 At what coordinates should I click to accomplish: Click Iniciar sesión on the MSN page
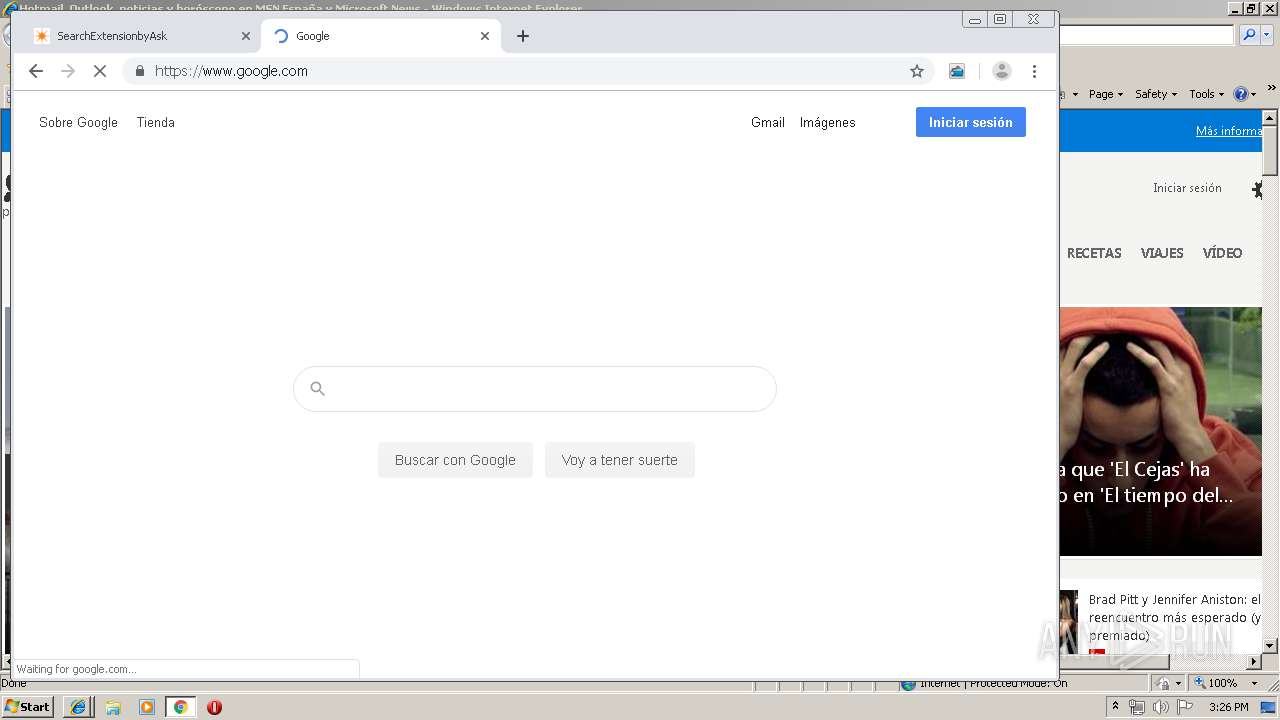tap(1187, 188)
